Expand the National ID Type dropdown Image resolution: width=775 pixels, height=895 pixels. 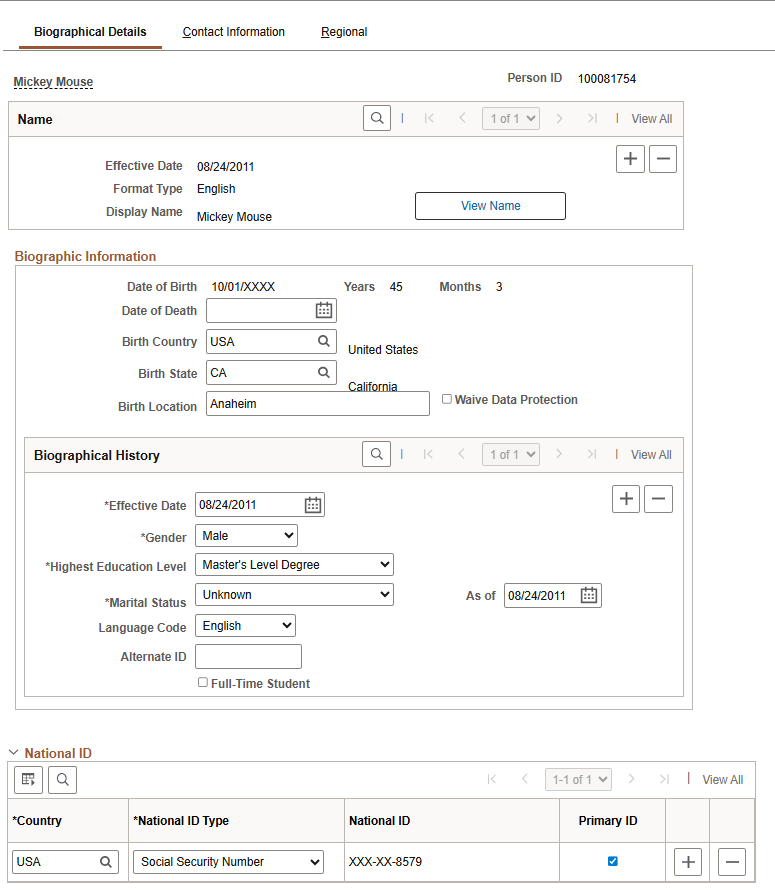tap(228, 862)
